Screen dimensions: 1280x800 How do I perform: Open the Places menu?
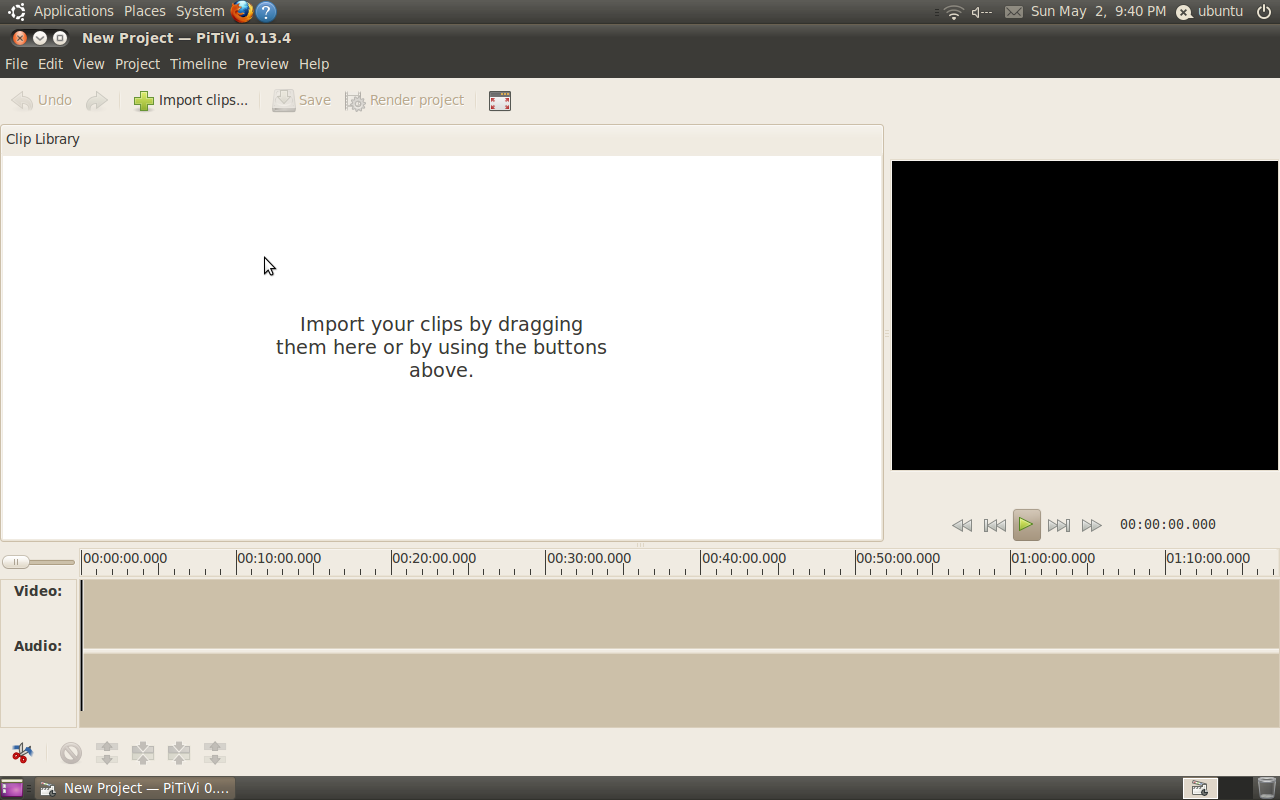coord(145,11)
